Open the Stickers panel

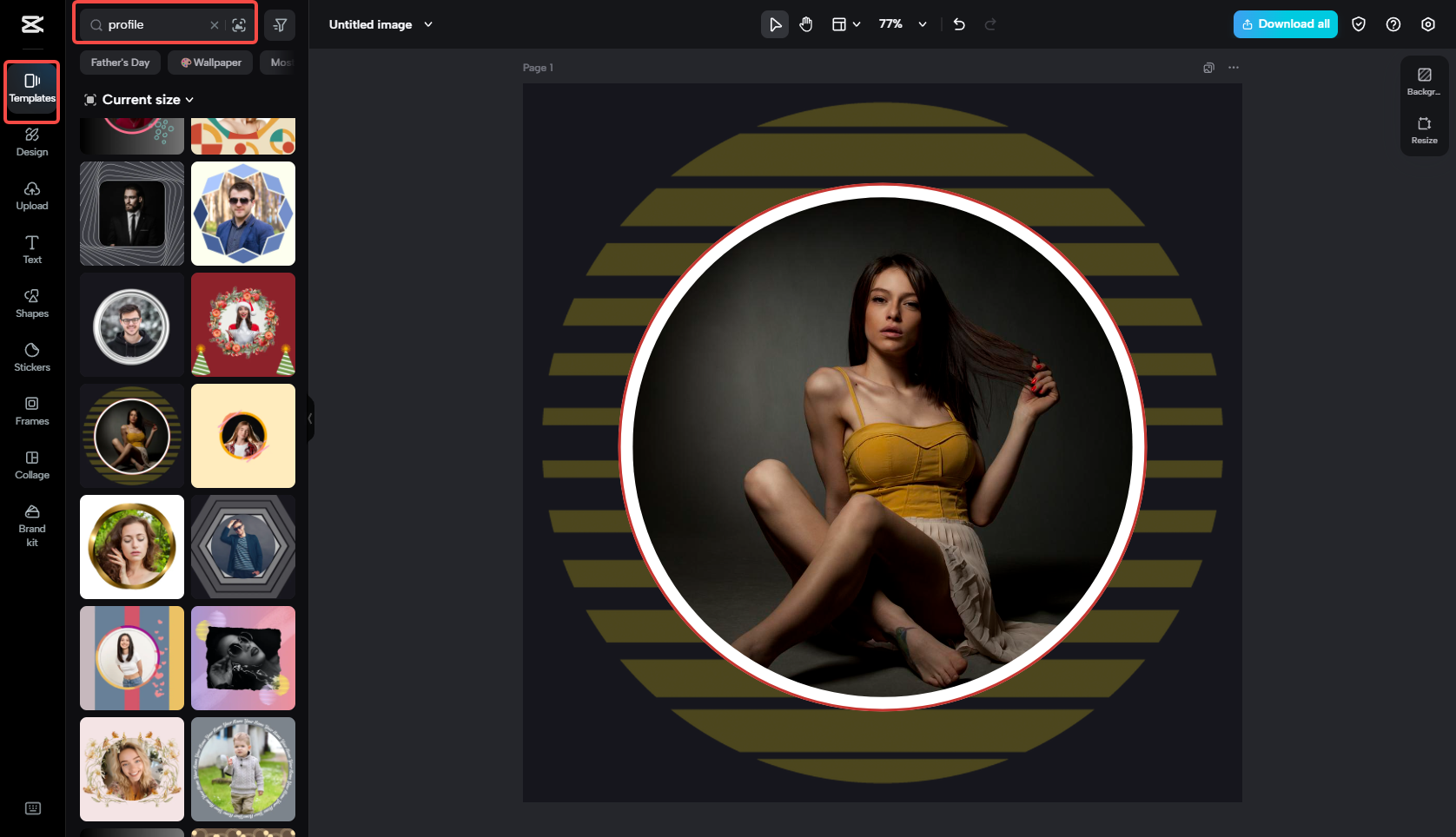click(x=31, y=357)
